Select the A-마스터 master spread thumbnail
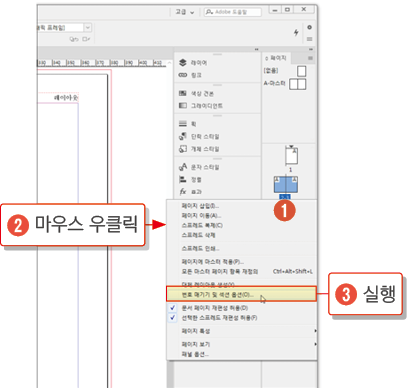This screenshot has width=407, height=388. pos(297,84)
